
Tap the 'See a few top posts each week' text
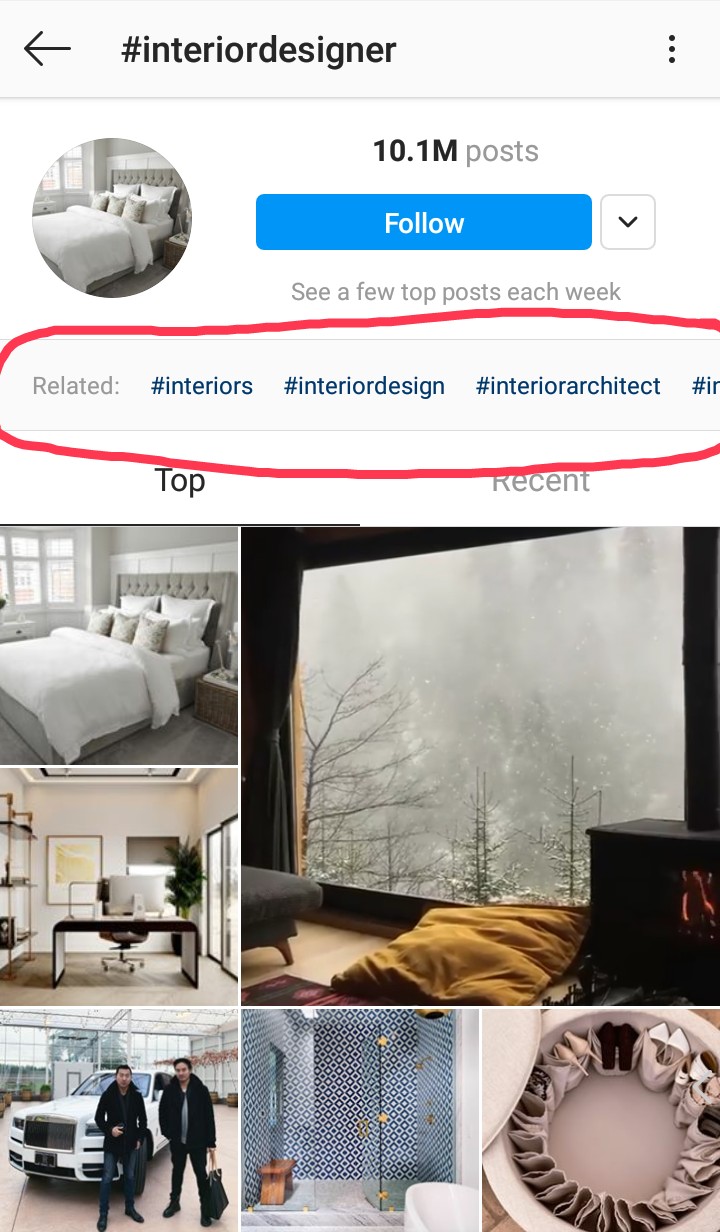pos(456,292)
